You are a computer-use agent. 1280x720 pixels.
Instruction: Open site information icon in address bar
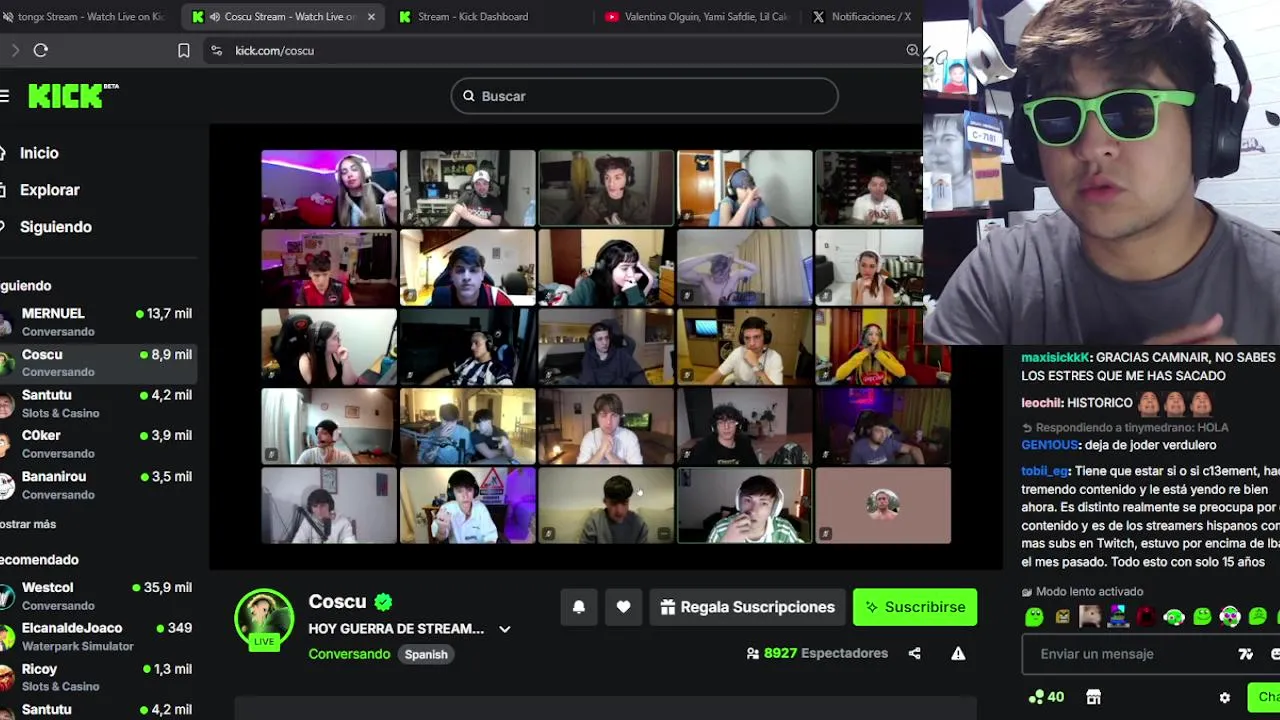click(216, 50)
